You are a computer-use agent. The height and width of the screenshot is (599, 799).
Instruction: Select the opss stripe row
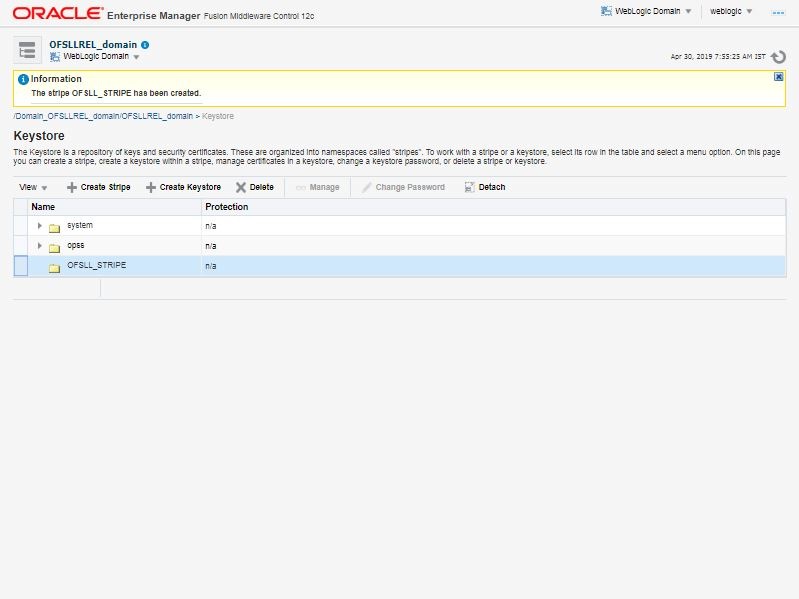(x=400, y=246)
